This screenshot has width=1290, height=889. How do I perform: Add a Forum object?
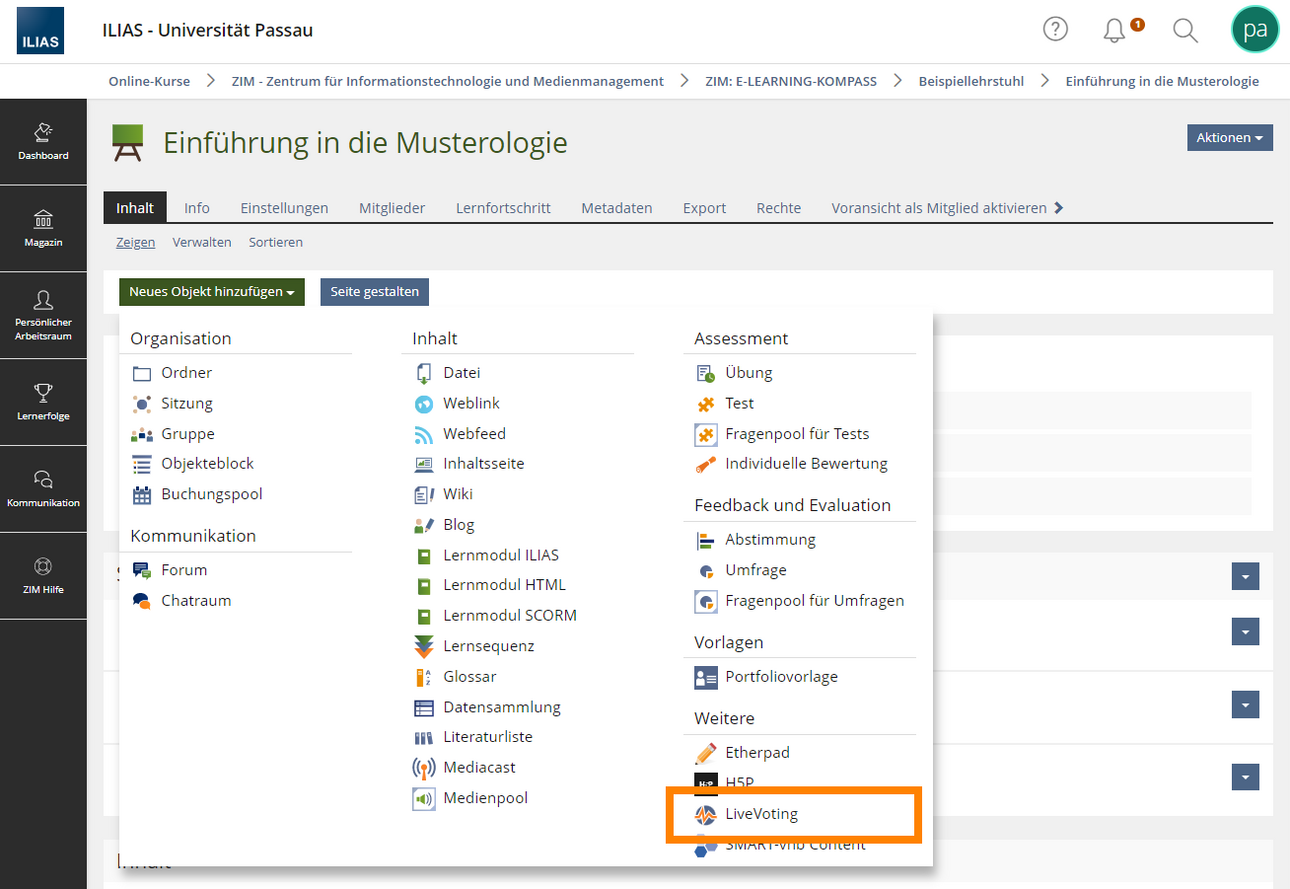coord(184,570)
